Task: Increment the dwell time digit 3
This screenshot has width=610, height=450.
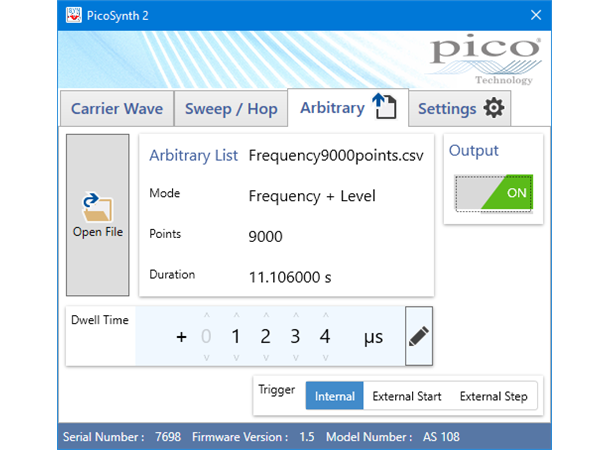Action: click(x=296, y=315)
